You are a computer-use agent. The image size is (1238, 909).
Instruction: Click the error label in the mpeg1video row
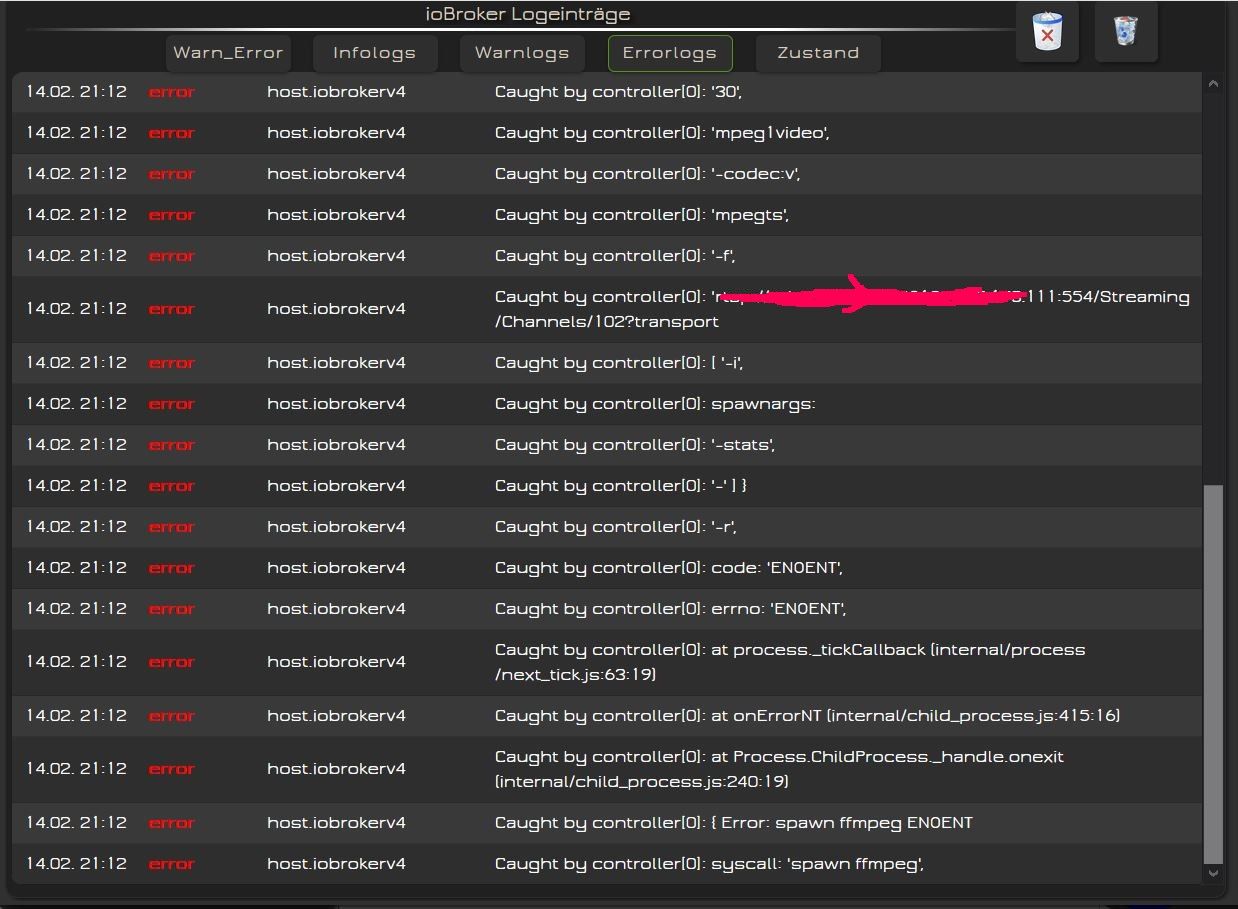click(x=172, y=133)
